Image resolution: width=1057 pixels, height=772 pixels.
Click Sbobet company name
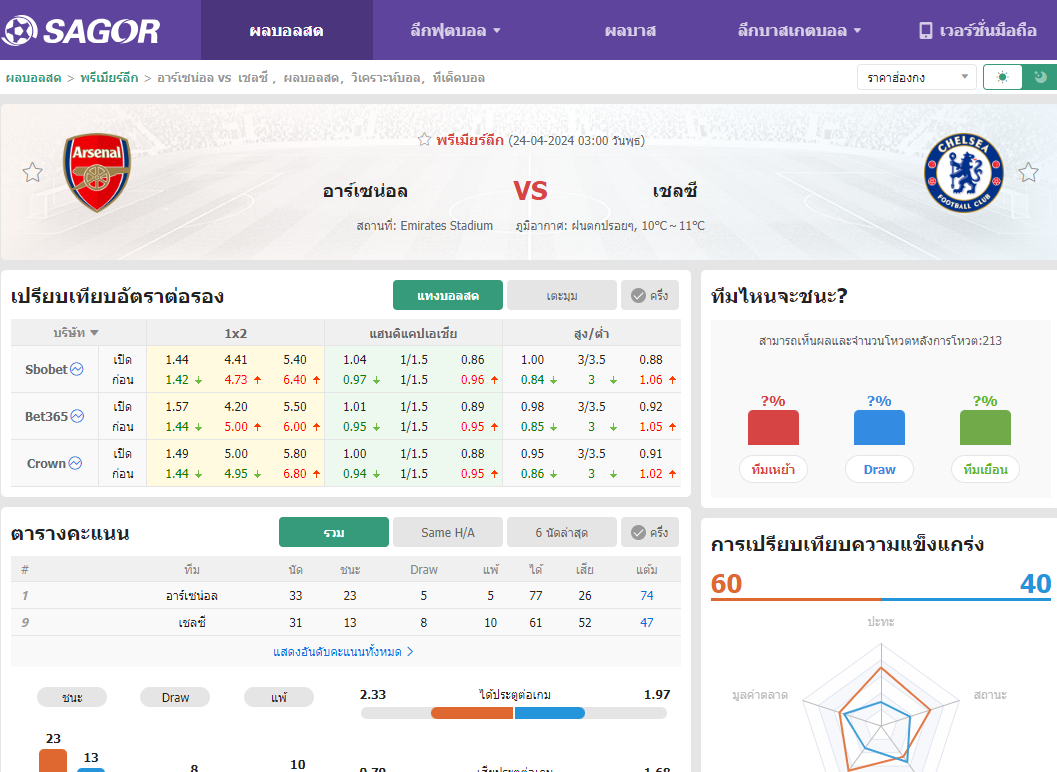click(x=47, y=369)
